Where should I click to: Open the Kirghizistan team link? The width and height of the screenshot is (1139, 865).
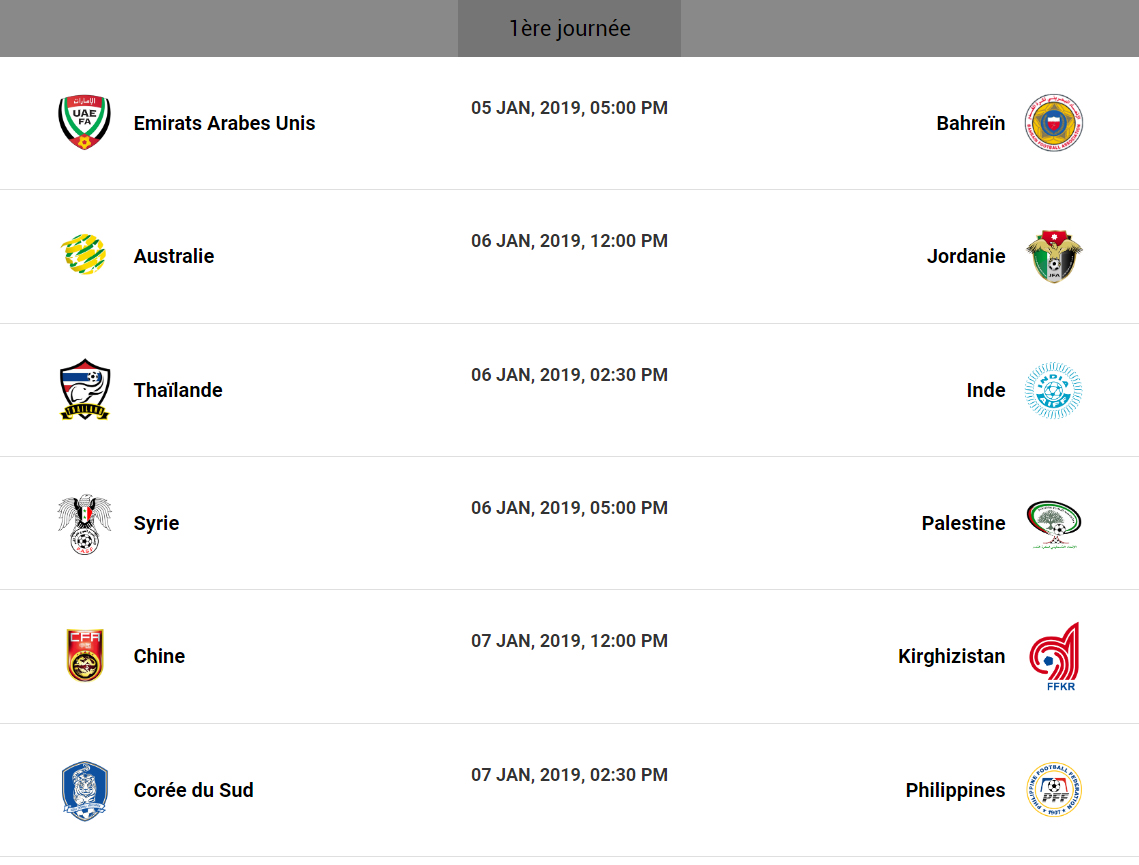pos(951,656)
